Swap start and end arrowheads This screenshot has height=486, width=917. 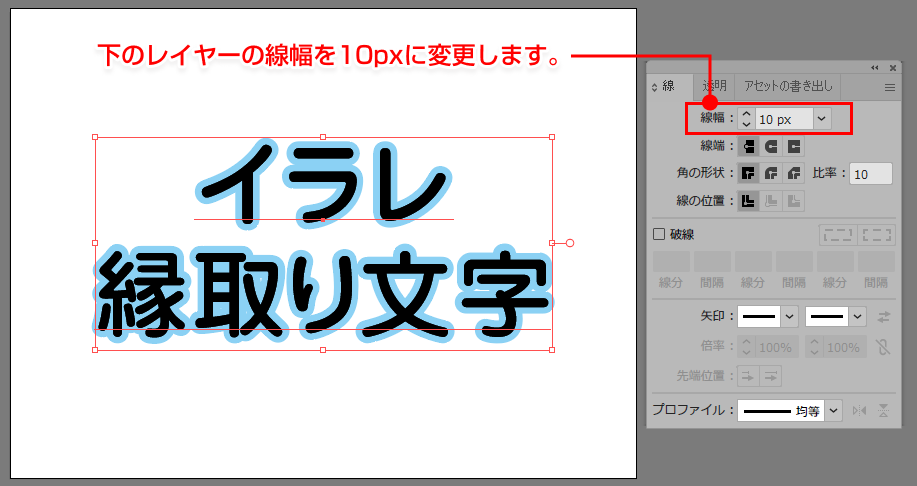(x=884, y=316)
